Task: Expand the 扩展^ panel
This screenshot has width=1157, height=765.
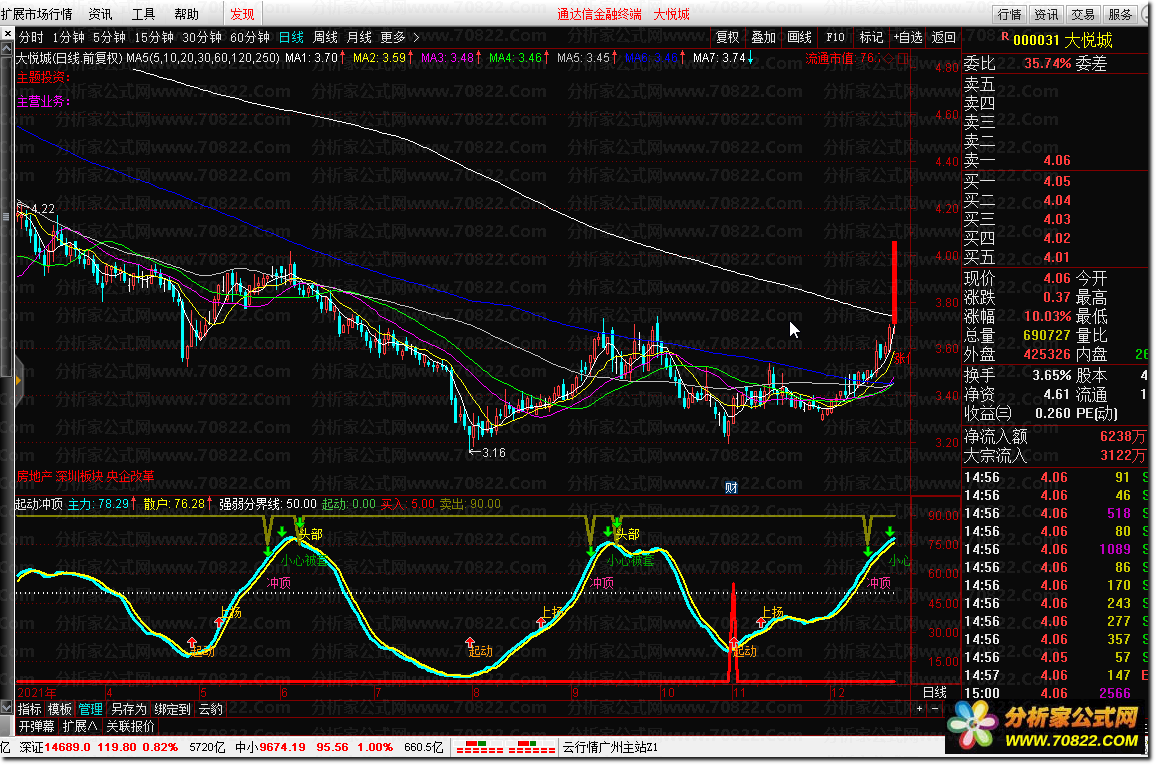Action: (80, 726)
